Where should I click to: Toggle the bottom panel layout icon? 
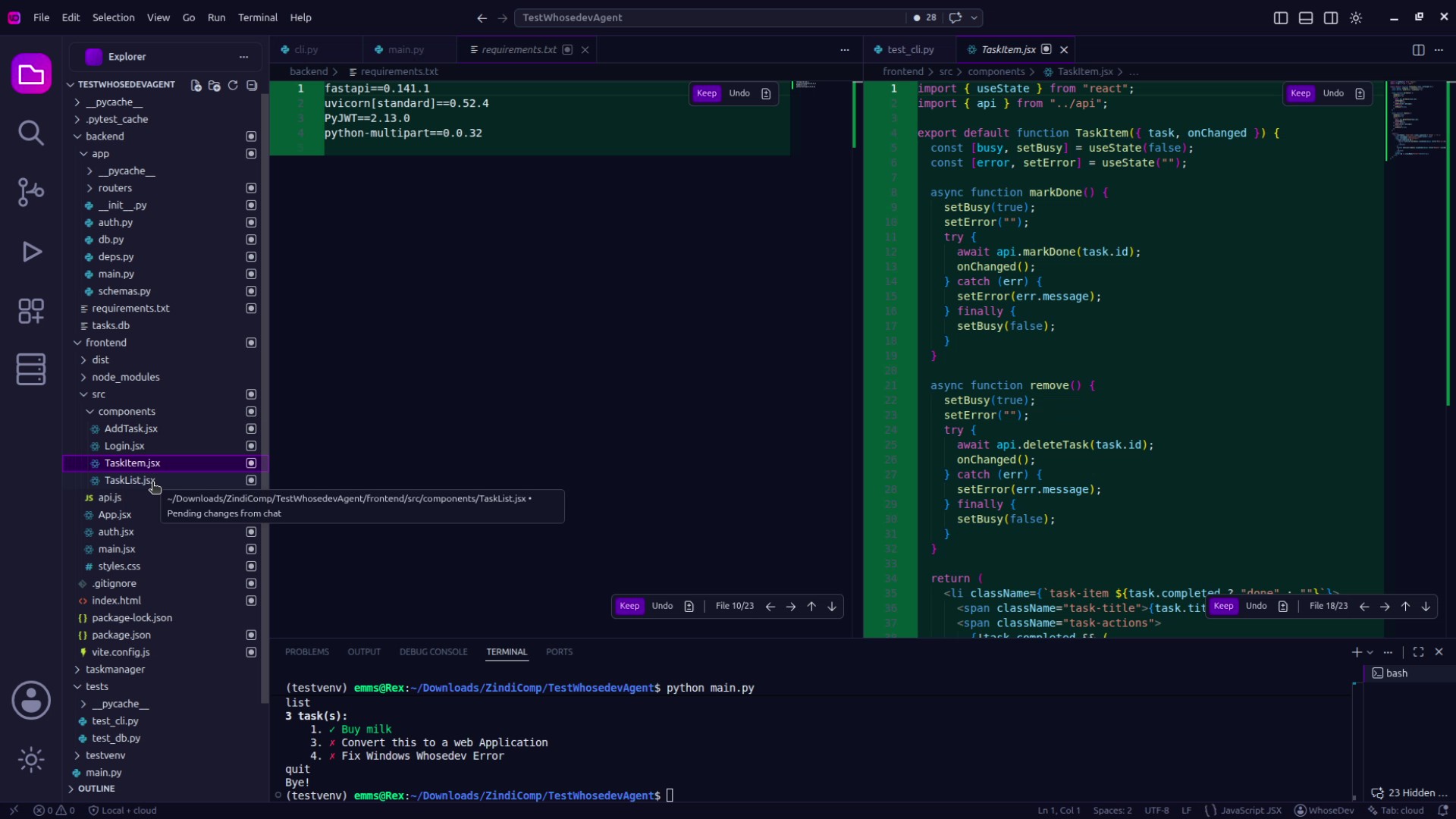coord(1306,17)
